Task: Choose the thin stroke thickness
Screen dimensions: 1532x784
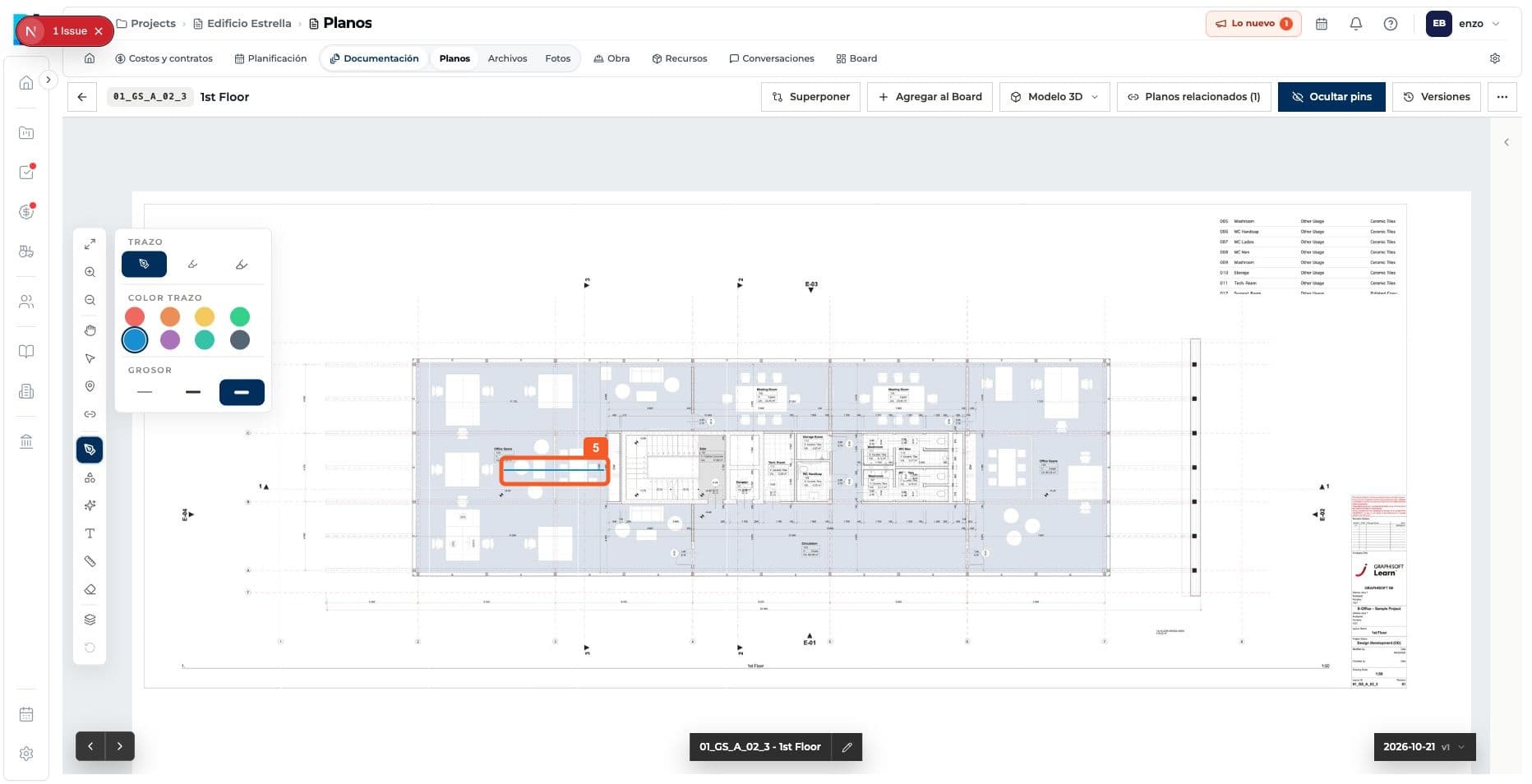Action: coord(145,392)
